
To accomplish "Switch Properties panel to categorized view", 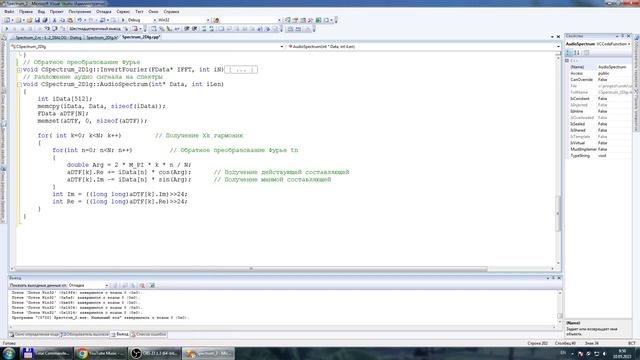I will pyautogui.click(x=569, y=53).
